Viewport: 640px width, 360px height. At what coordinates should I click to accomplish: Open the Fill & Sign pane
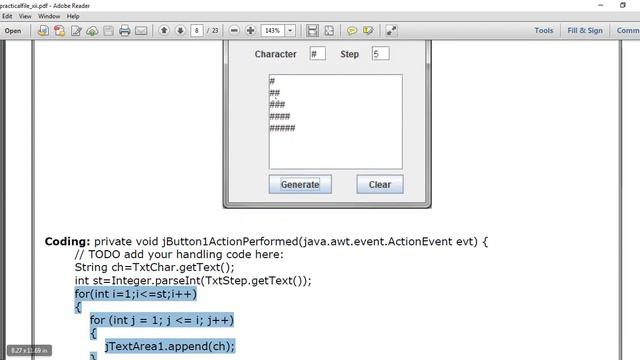pyautogui.click(x=584, y=31)
